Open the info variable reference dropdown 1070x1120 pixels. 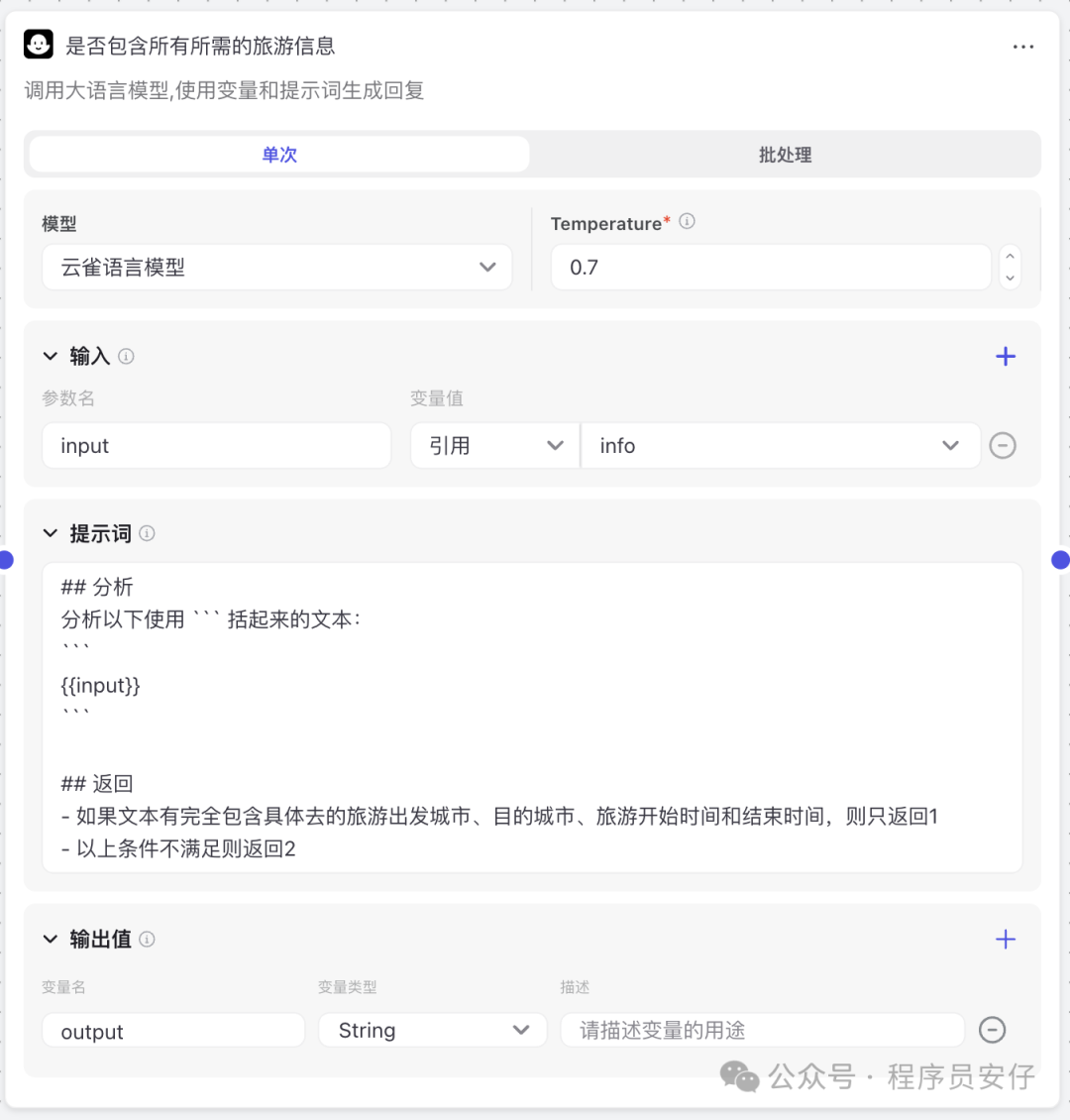tap(781, 446)
